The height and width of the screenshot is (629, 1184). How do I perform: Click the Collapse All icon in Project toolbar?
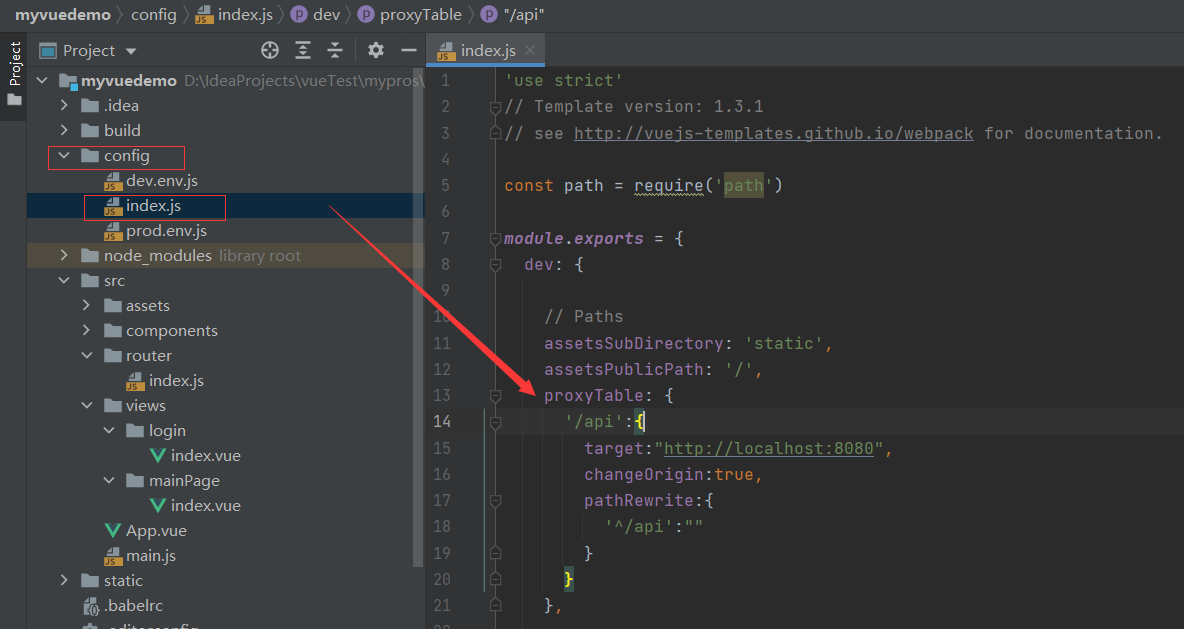pos(335,49)
